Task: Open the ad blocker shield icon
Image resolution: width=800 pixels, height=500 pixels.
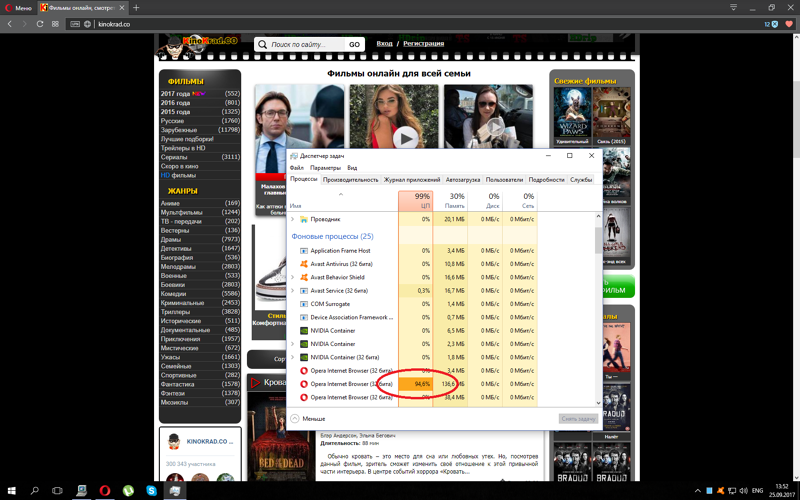Action: click(x=774, y=24)
